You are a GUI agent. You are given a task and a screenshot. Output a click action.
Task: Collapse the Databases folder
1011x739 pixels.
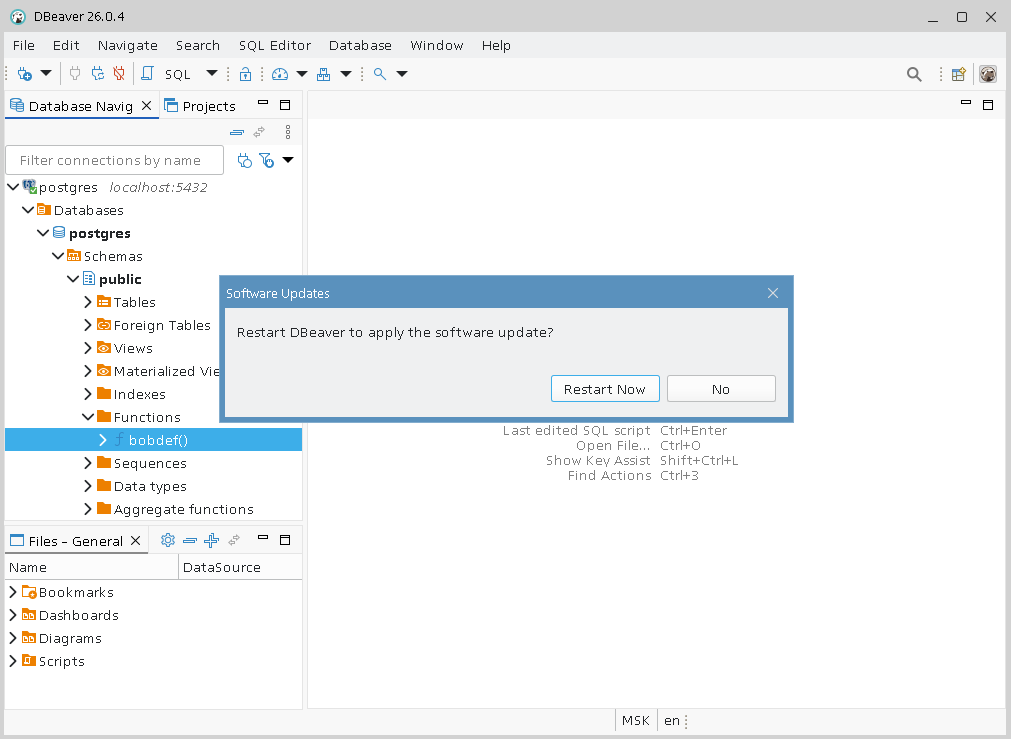28,210
